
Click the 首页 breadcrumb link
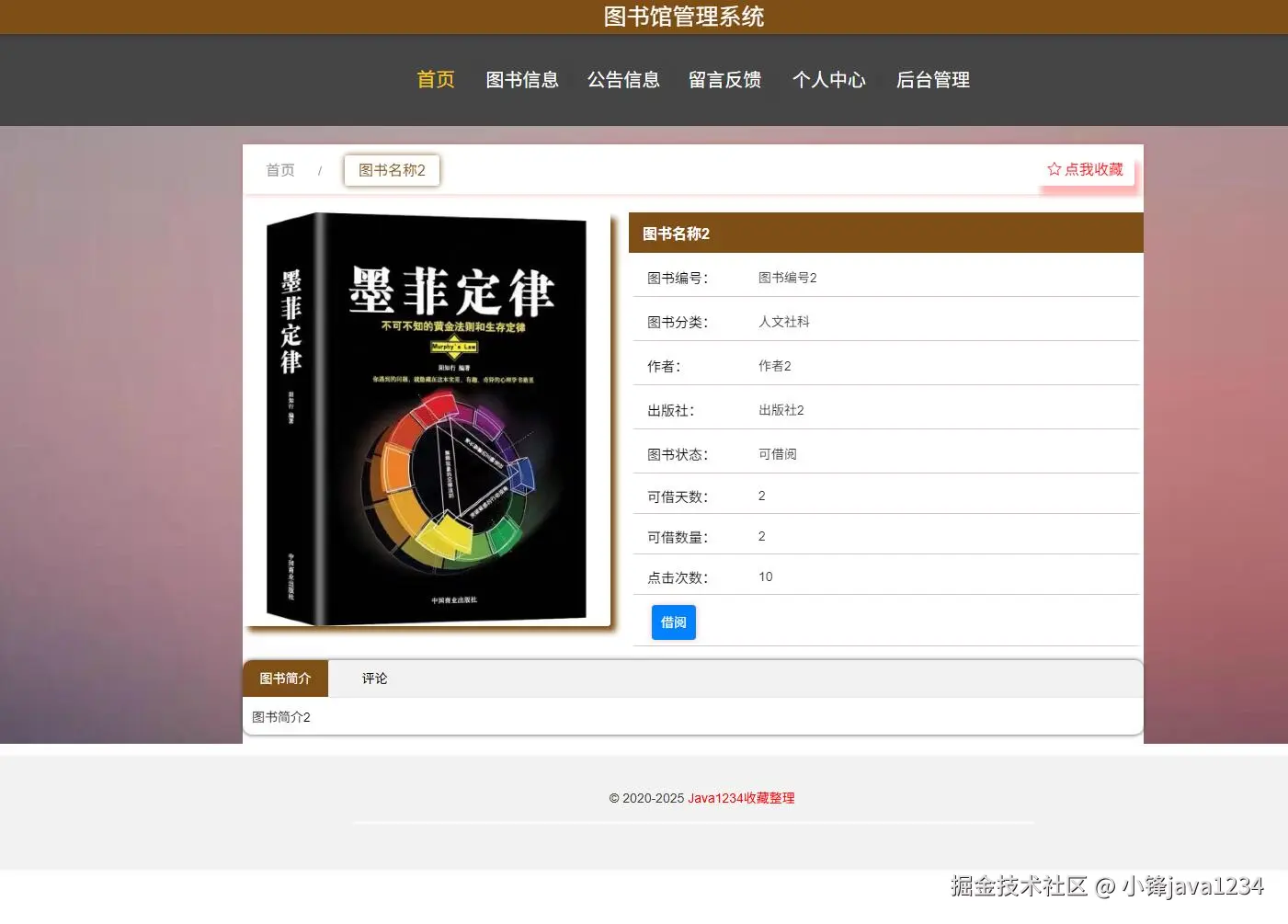pyautogui.click(x=280, y=170)
